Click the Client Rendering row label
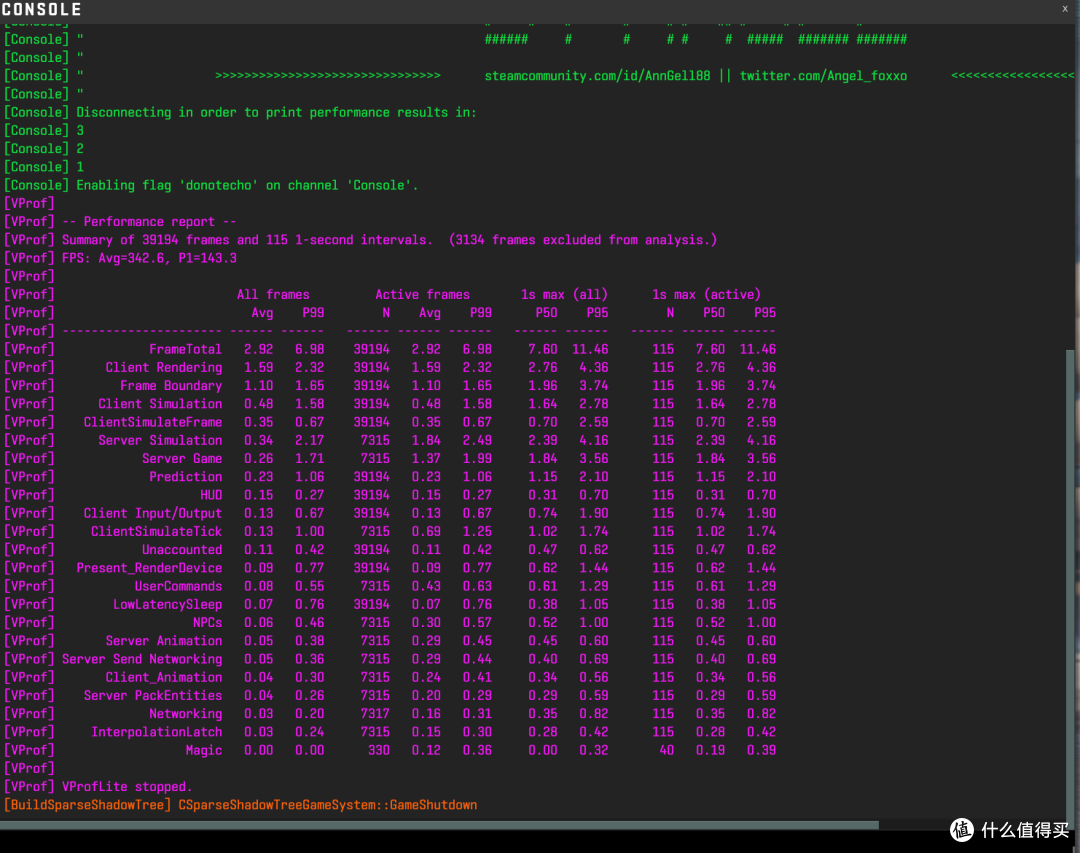The image size is (1080, 853). (x=163, y=368)
